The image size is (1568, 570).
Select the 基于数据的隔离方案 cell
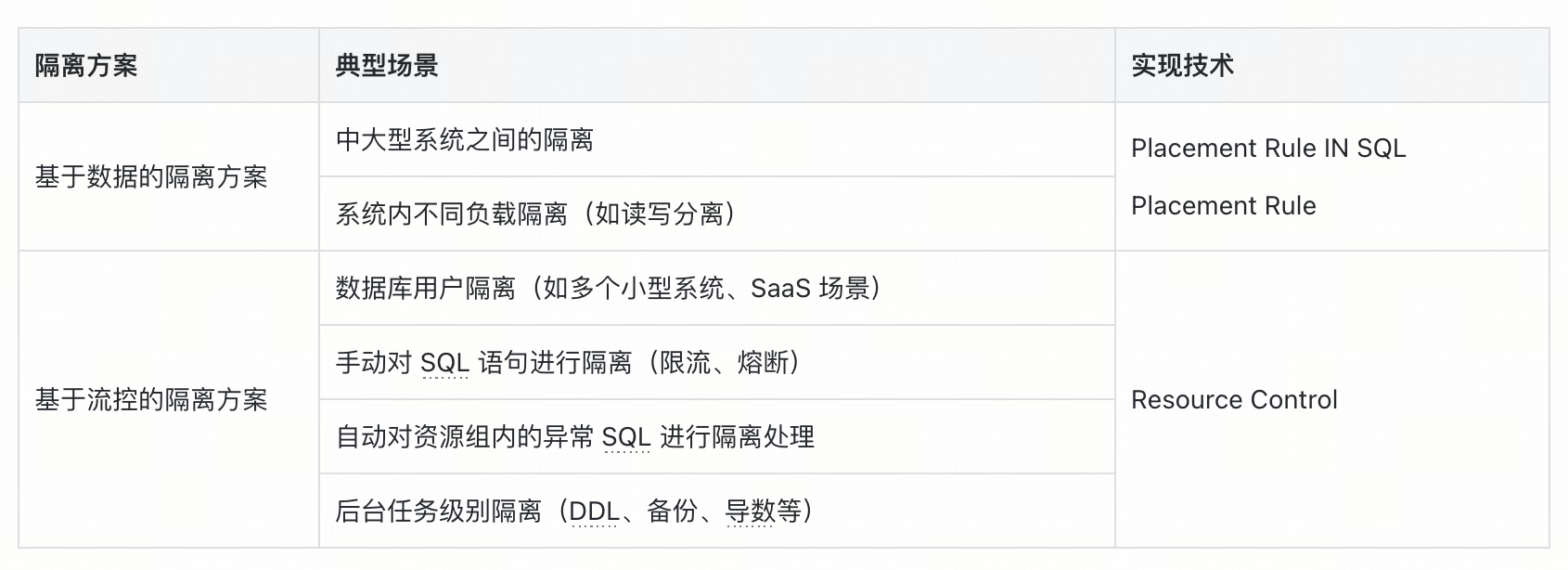(168, 176)
